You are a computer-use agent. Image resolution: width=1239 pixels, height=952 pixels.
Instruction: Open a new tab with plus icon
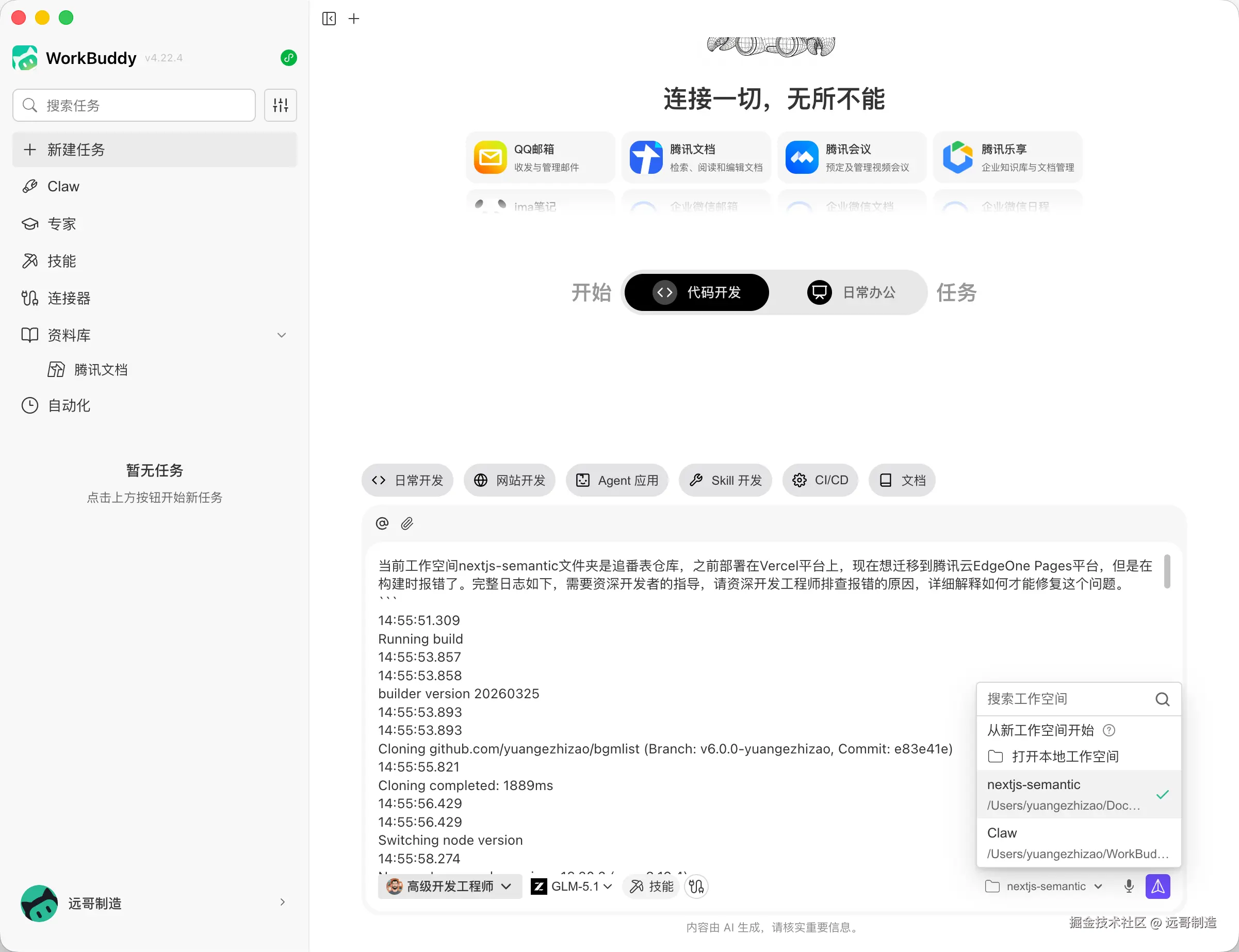[x=354, y=19]
